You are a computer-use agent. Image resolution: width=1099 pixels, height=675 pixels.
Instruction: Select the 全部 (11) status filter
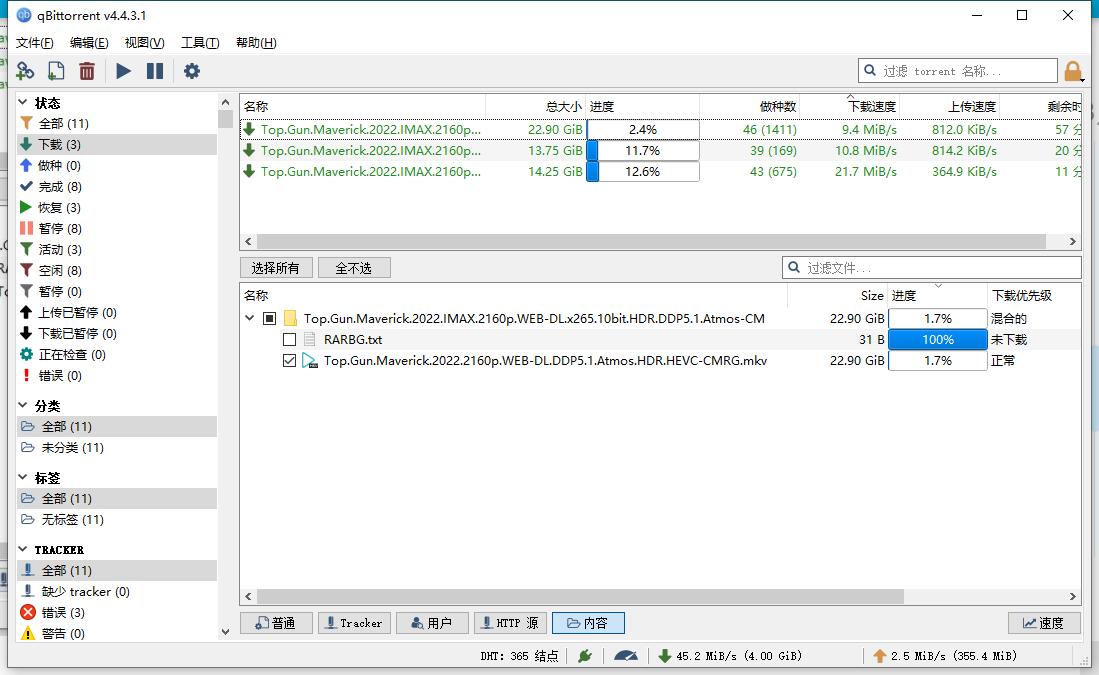[116, 123]
